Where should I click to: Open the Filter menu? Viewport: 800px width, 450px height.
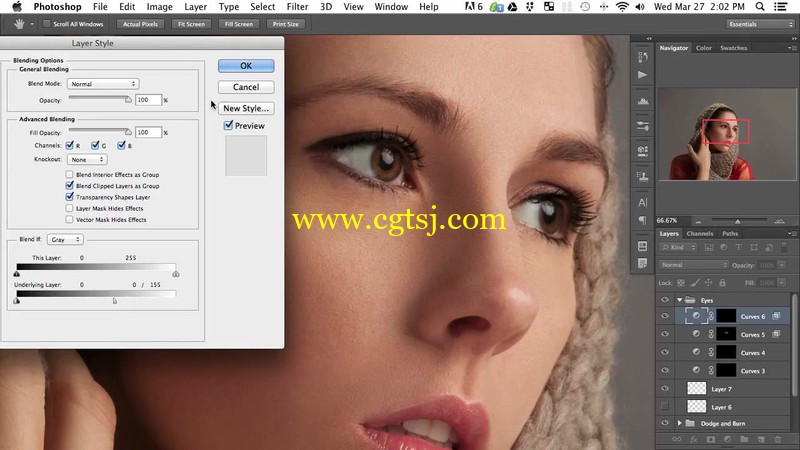[297, 7]
